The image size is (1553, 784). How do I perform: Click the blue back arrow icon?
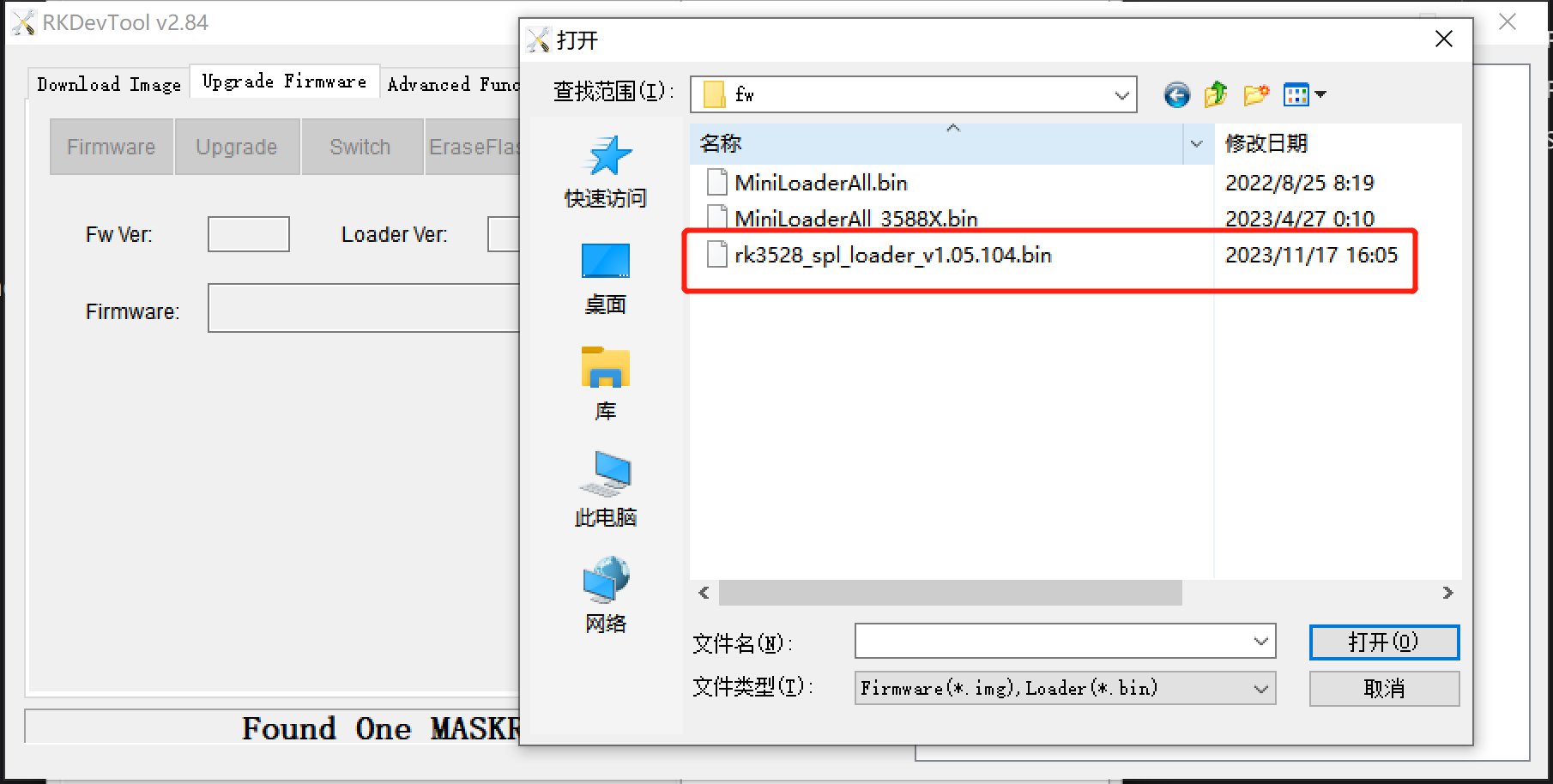tap(1176, 94)
